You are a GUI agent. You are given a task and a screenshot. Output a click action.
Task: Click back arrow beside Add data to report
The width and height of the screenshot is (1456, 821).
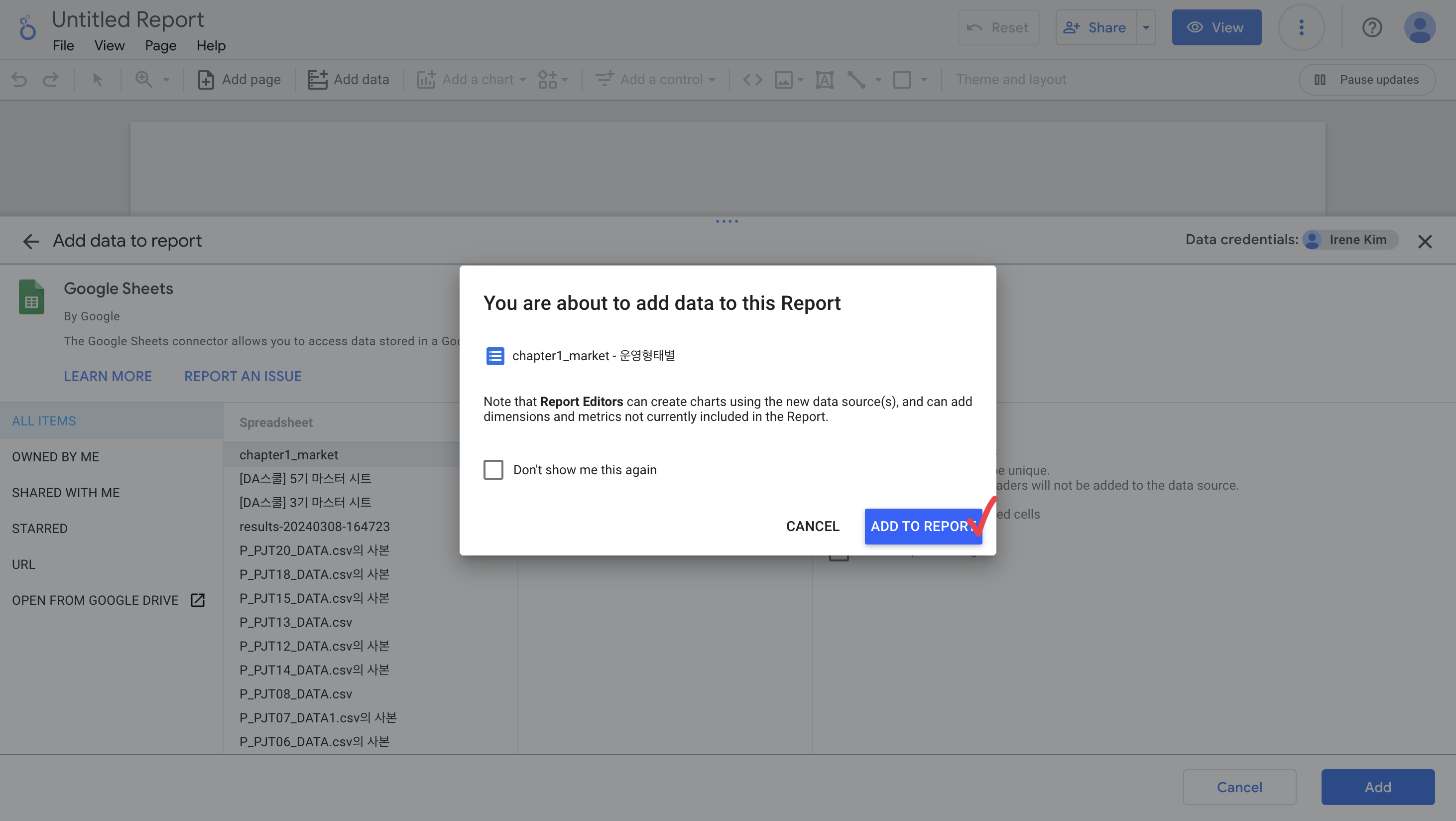pos(30,242)
